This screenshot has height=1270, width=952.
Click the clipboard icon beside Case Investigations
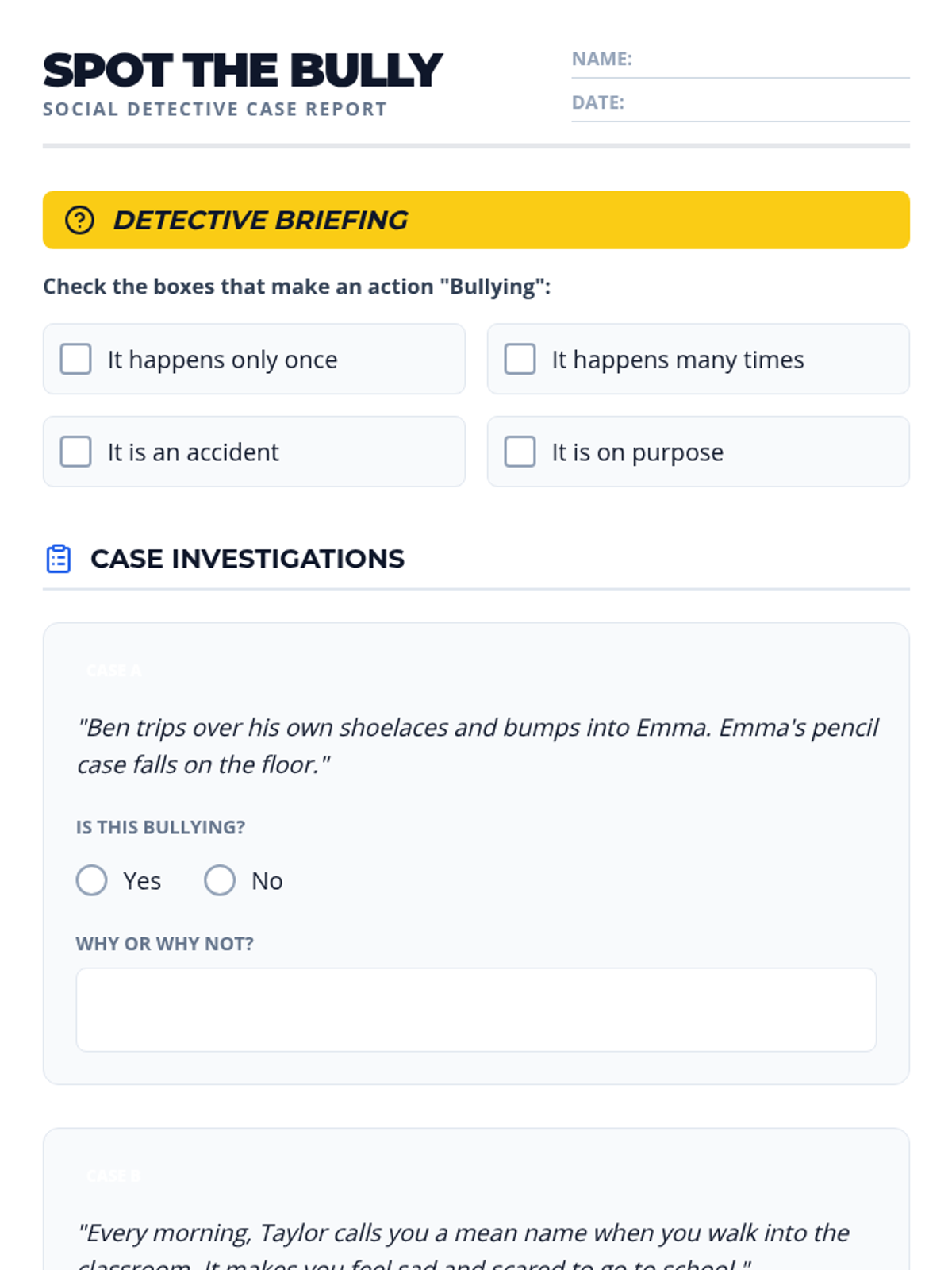[59, 559]
